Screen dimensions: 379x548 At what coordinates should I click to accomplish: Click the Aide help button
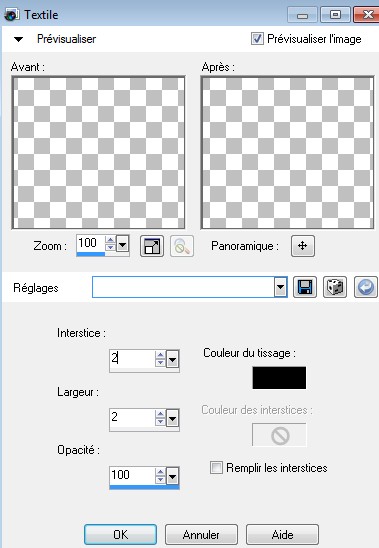tap(282, 534)
